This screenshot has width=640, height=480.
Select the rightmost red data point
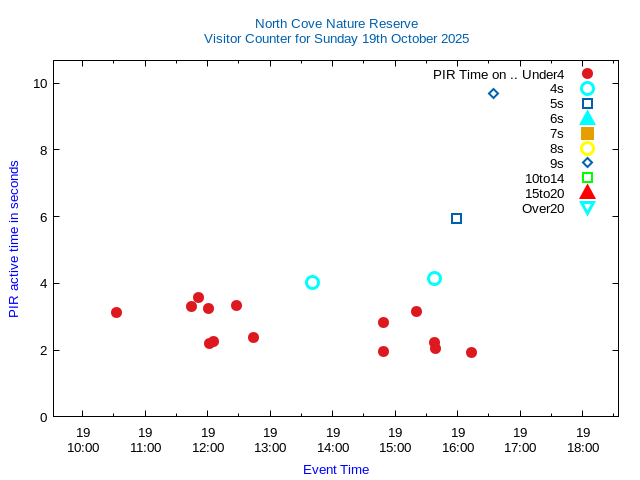(x=471, y=352)
